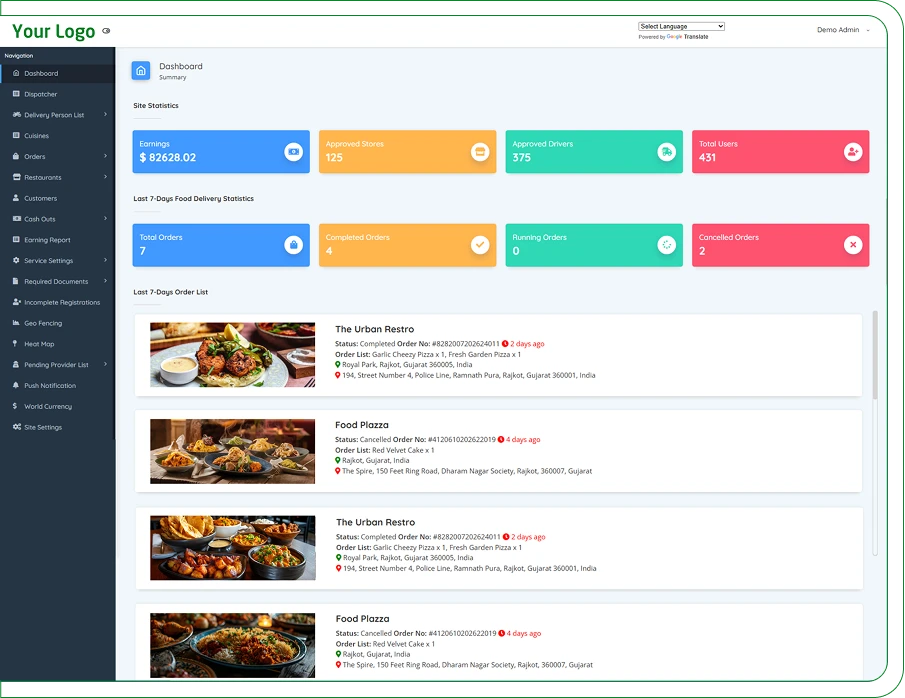
Task: Click the grilled chicken thumbnail of first order
Action: tap(233, 354)
